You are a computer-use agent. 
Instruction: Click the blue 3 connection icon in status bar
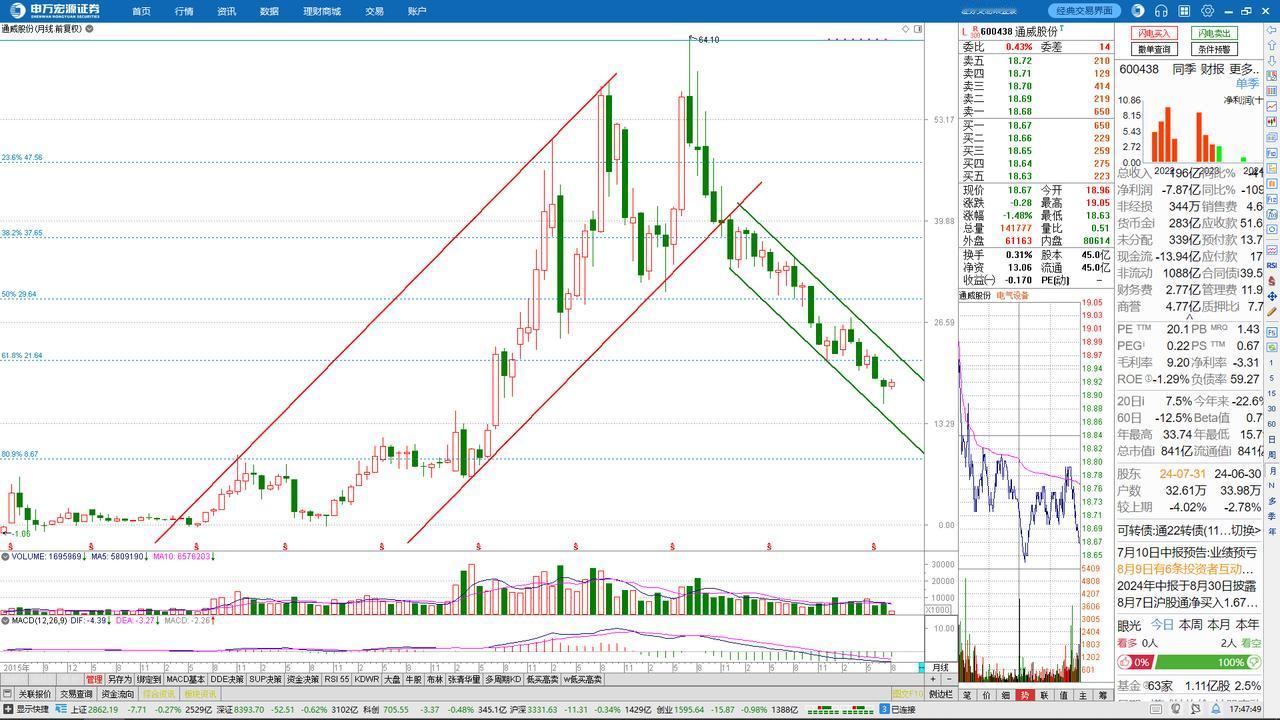(x=884, y=710)
